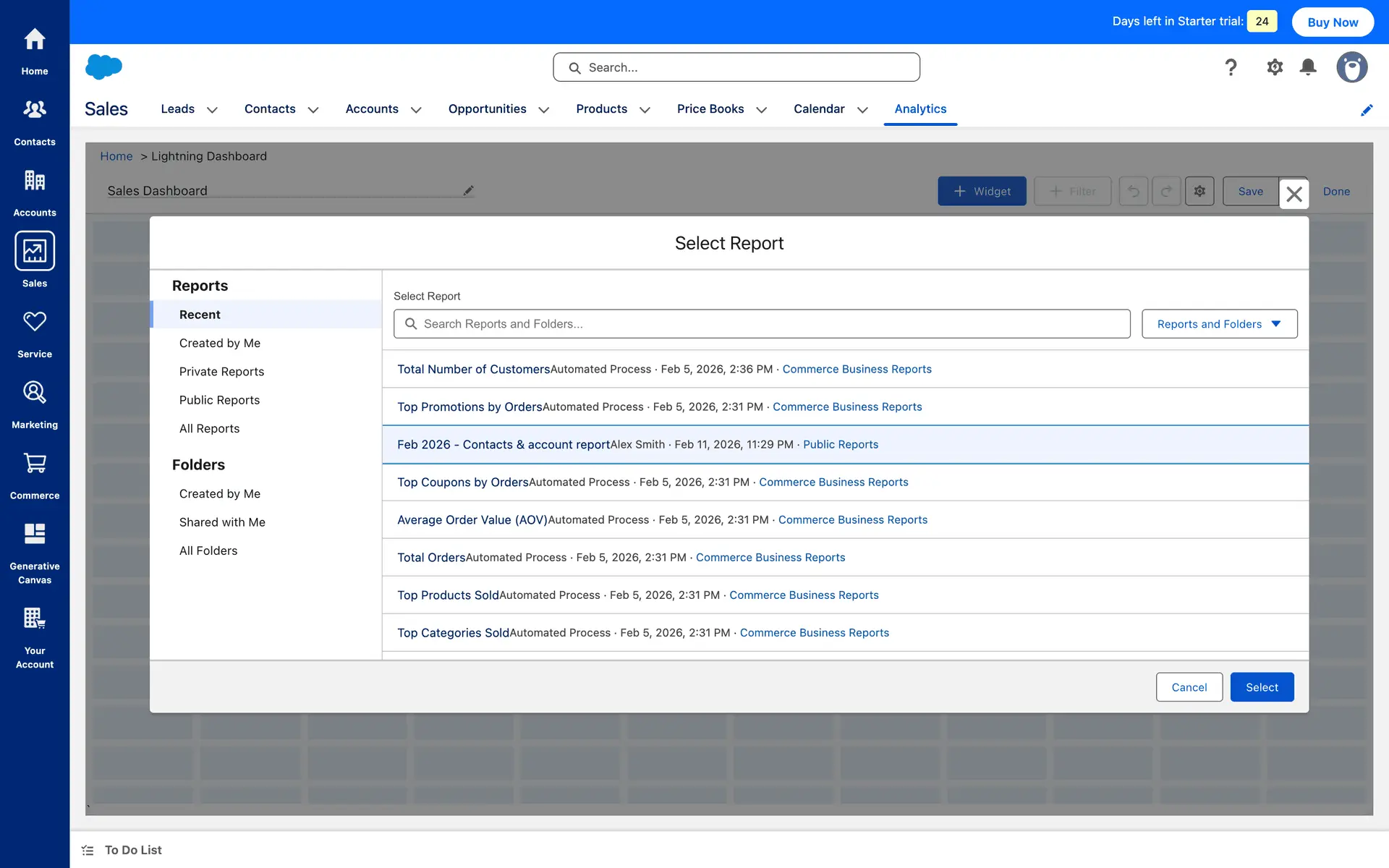Screen dimensions: 1389x868
Task: Click the Cancel button
Action: click(x=1189, y=687)
